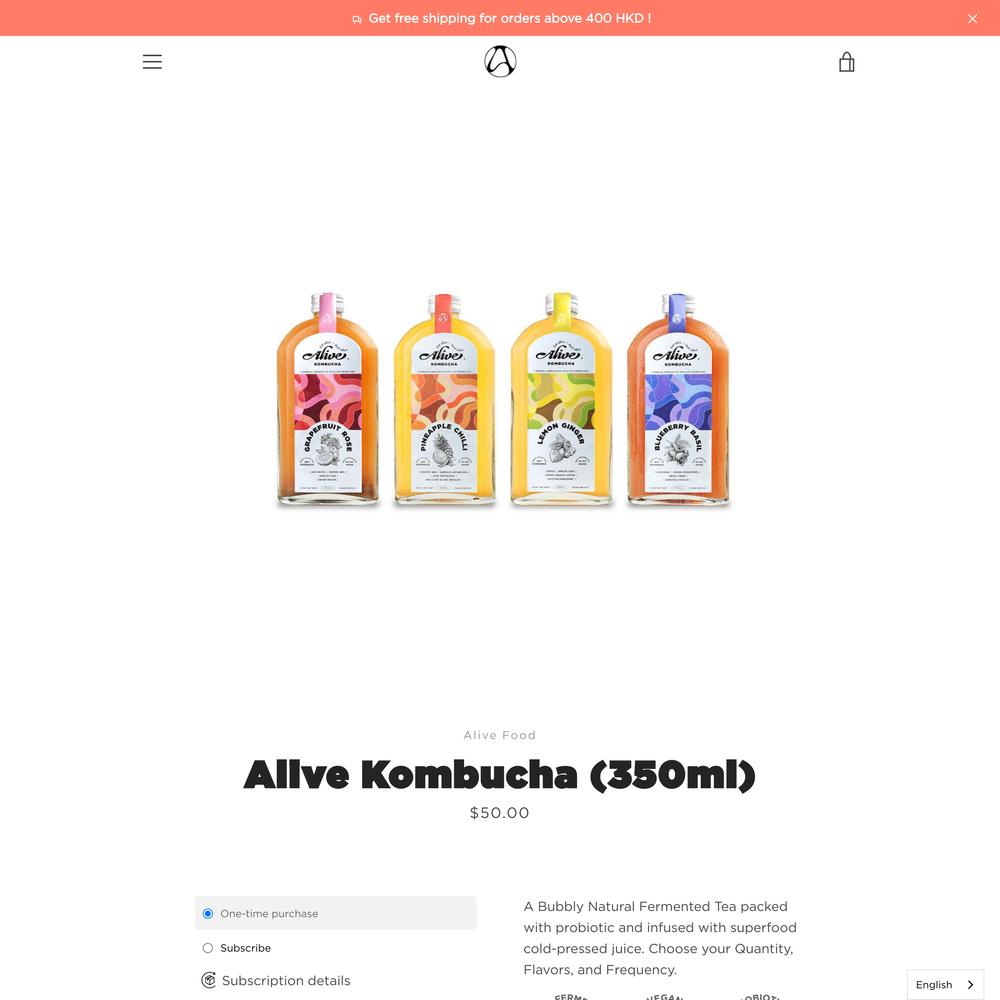Click the Subscription details box icon
1000x1000 pixels.
click(209, 980)
